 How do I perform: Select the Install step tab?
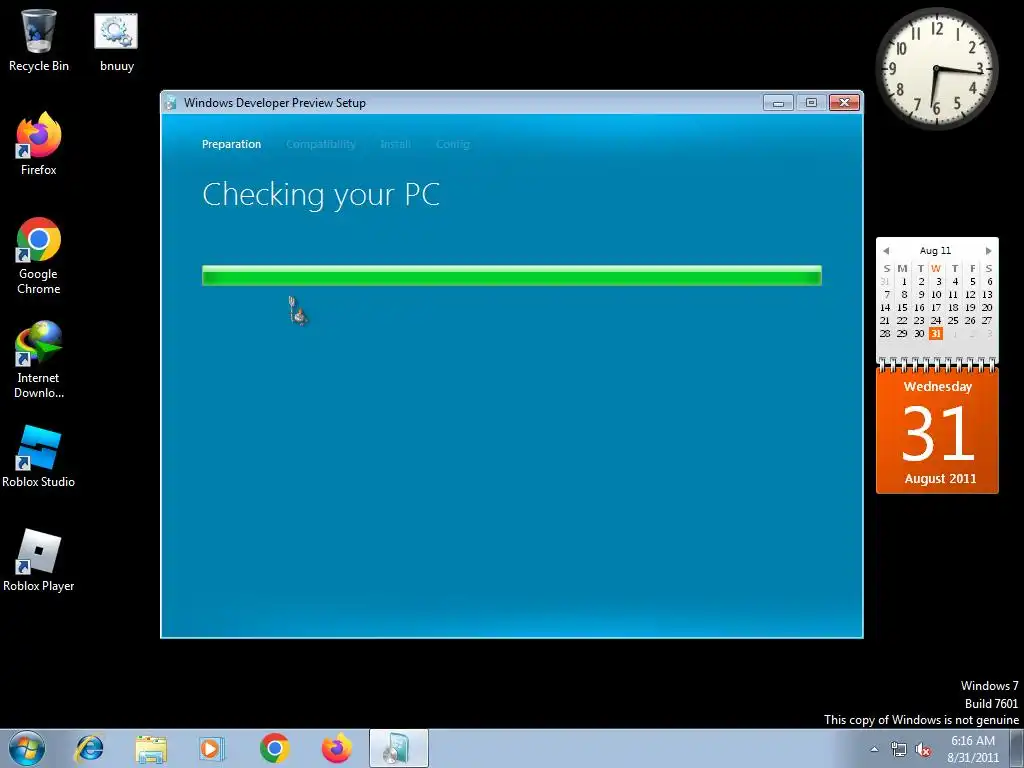[396, 144]
